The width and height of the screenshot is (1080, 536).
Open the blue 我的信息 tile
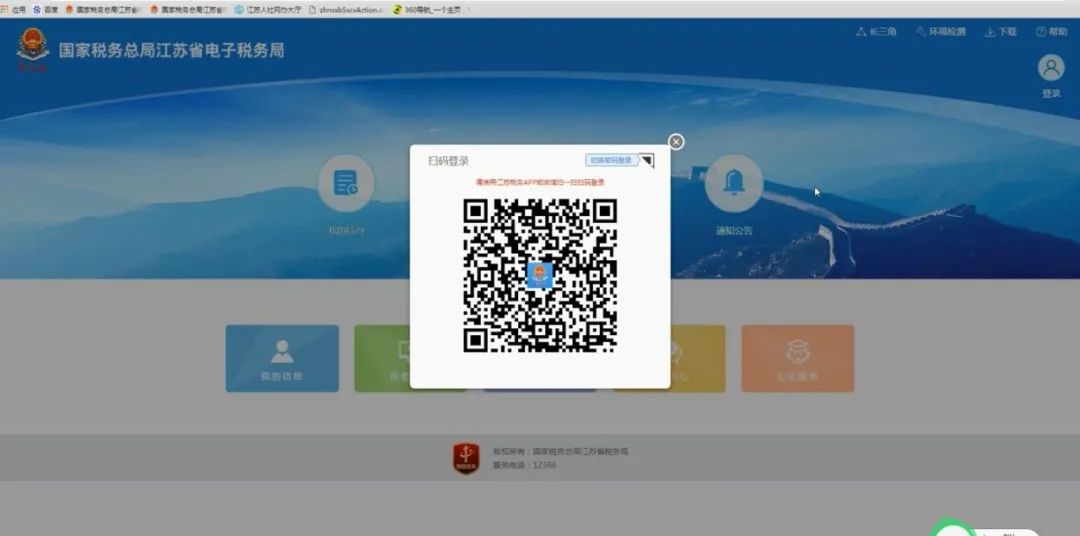pyautogui.click(x=282, y=358)
